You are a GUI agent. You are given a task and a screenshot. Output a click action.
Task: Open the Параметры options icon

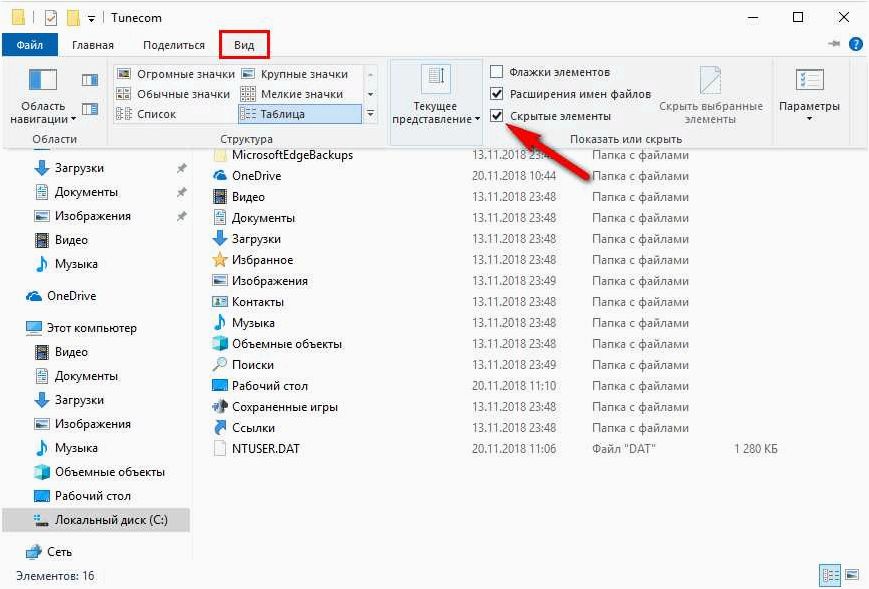click(809, 80)
